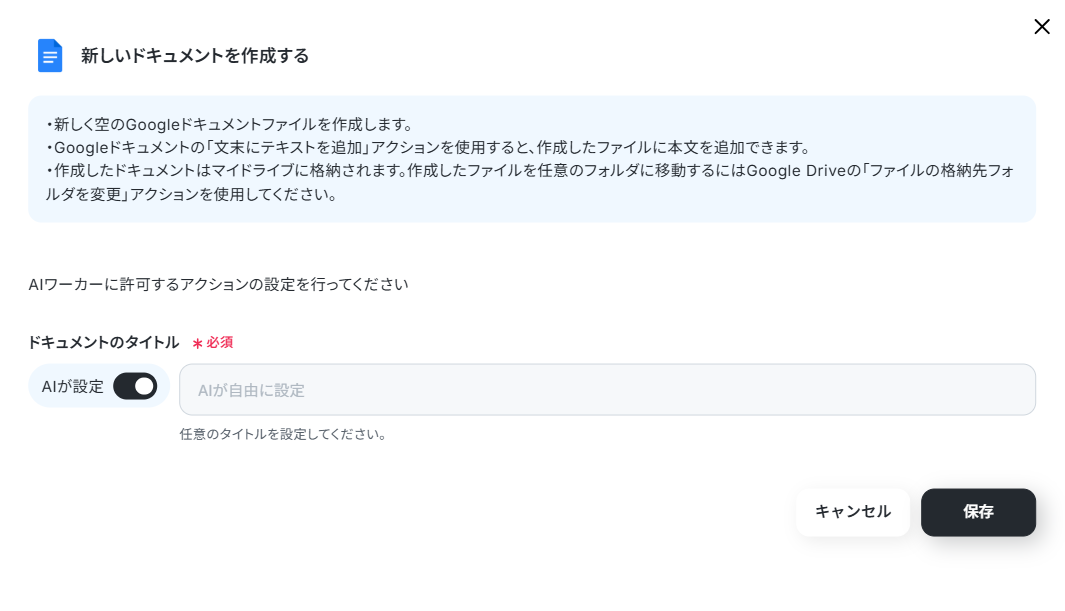Click the blue Google Docs file icon
Screen dimensions: 1065x611
click(50, 56)
